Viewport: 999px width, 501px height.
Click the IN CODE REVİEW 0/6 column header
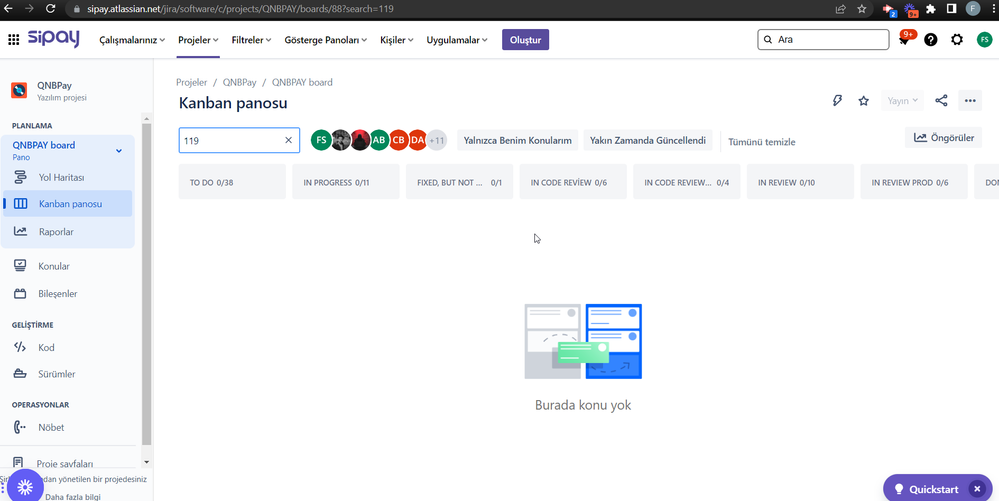coord(573,182)
